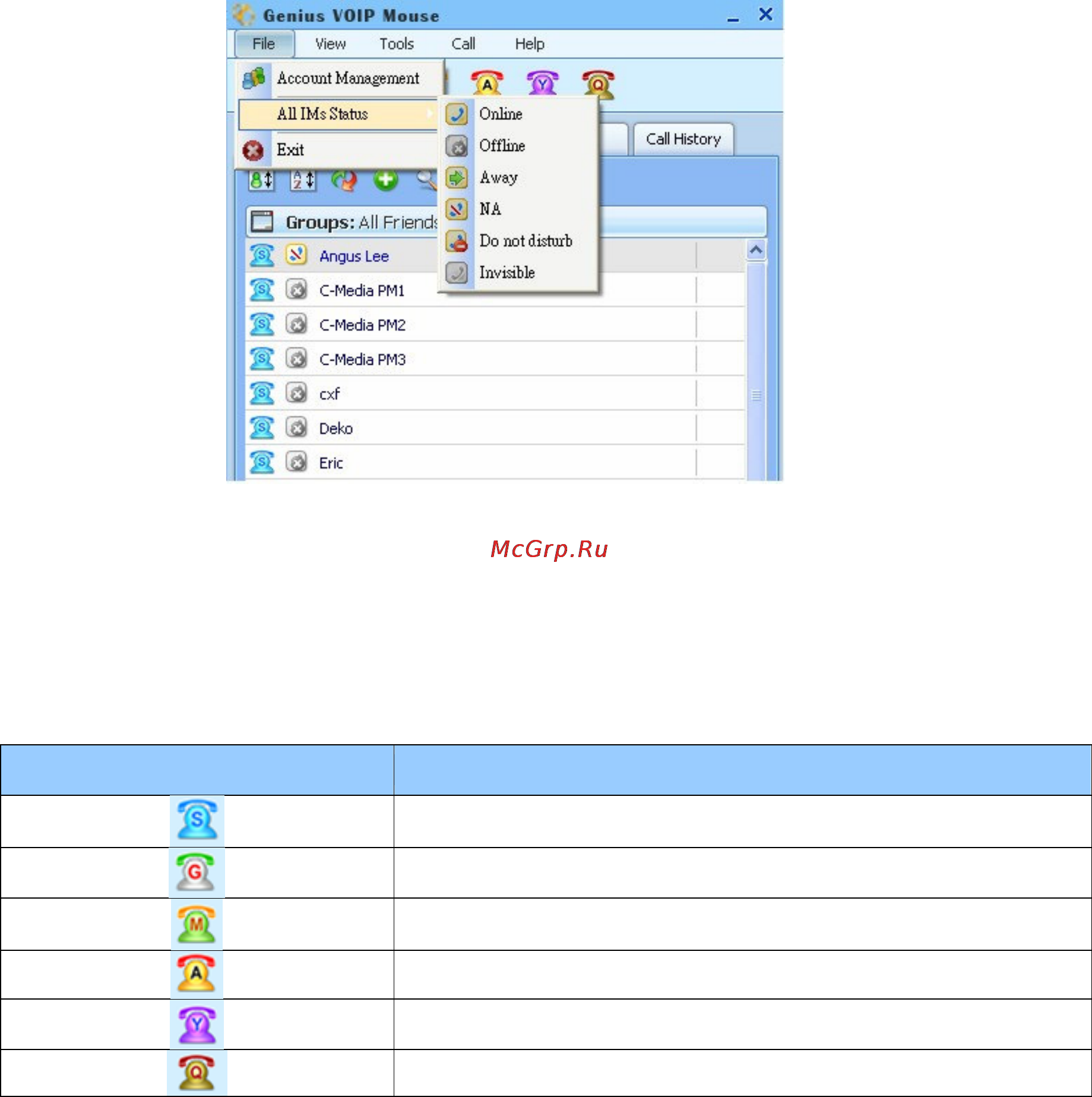
Task: Click the Groups window icon
Action: click(262, 222)
